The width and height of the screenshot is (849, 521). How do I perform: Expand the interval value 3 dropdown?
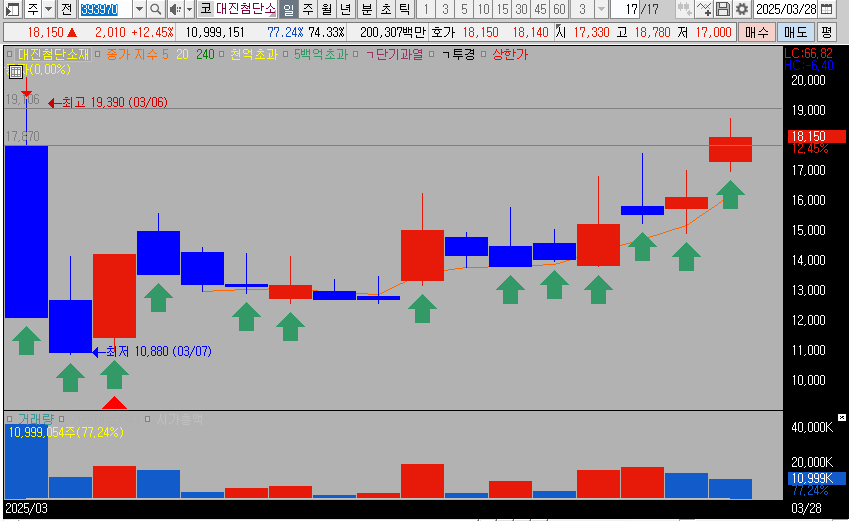coord(601,9)
